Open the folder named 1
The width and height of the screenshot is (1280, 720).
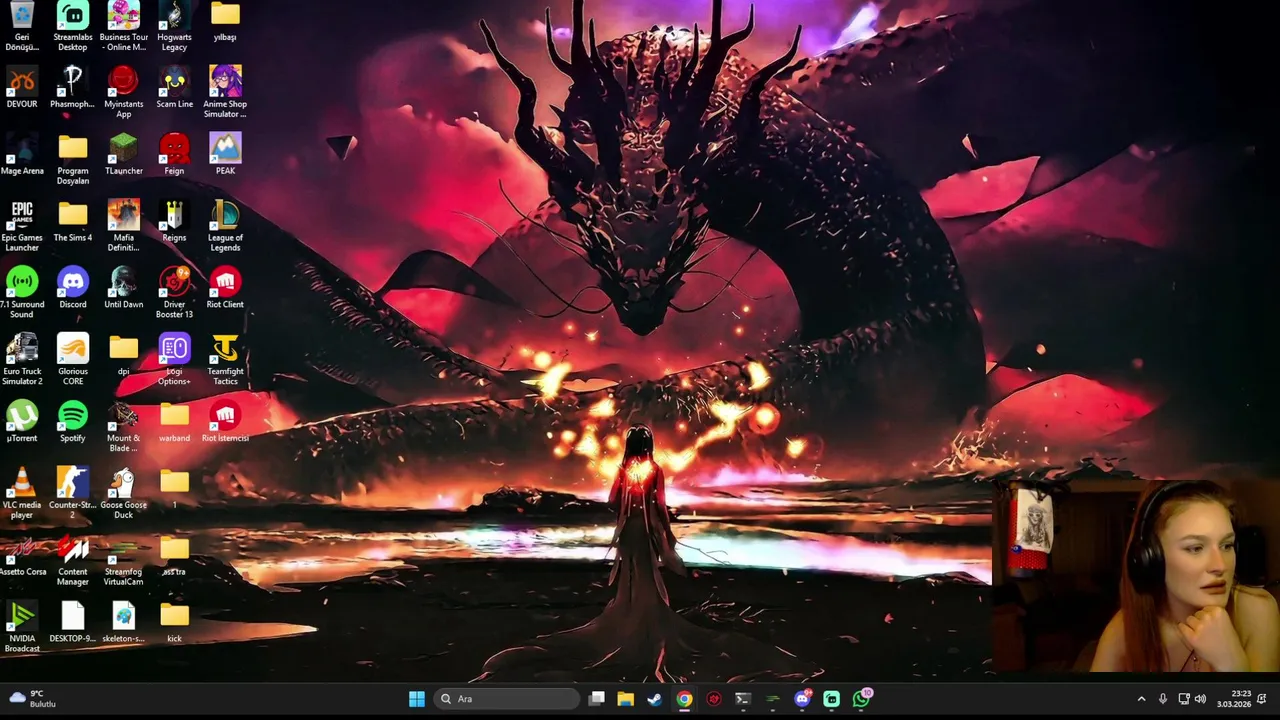[174, 490]
